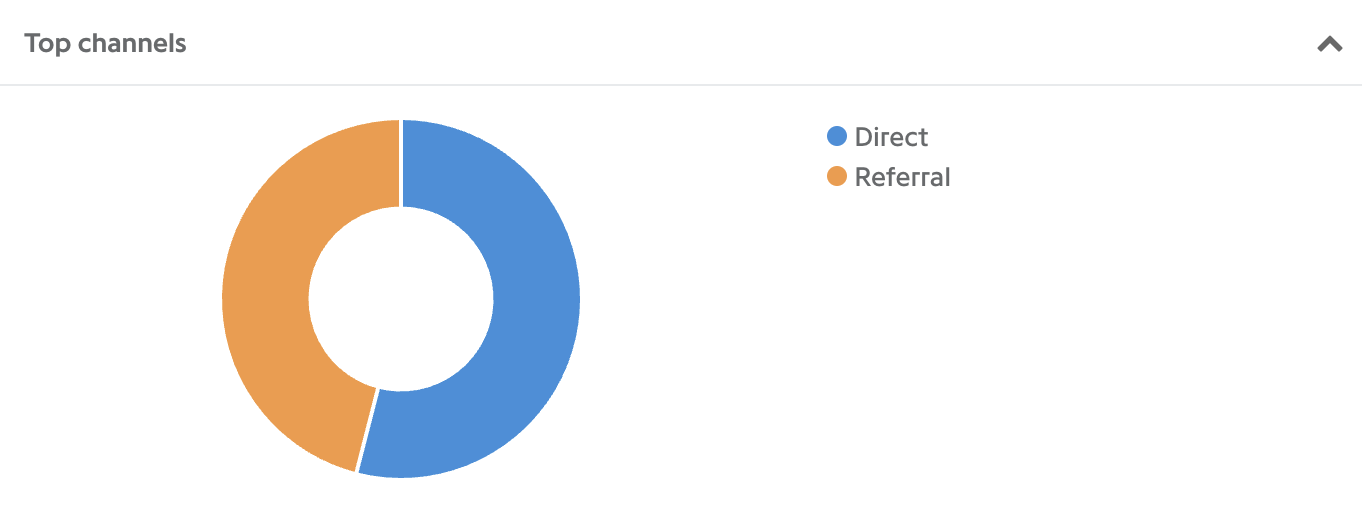
Task: Click the orange Referral legend dot
Action: (837, 177)
